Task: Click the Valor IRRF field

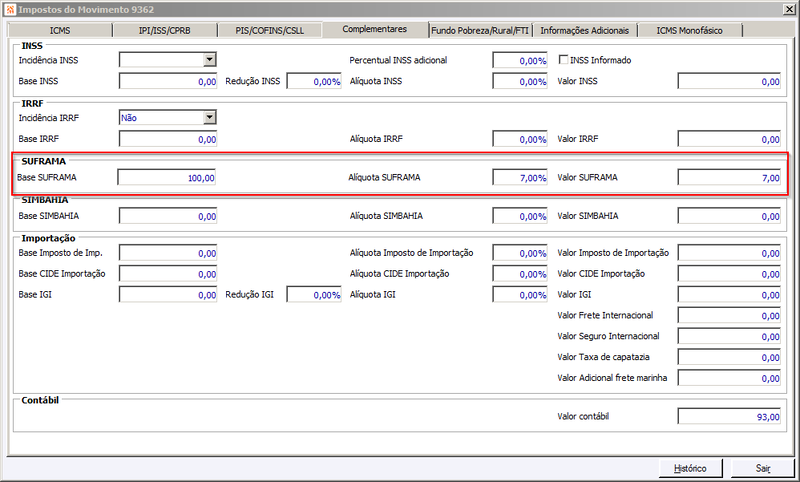Action: click(x=729, y=139)
